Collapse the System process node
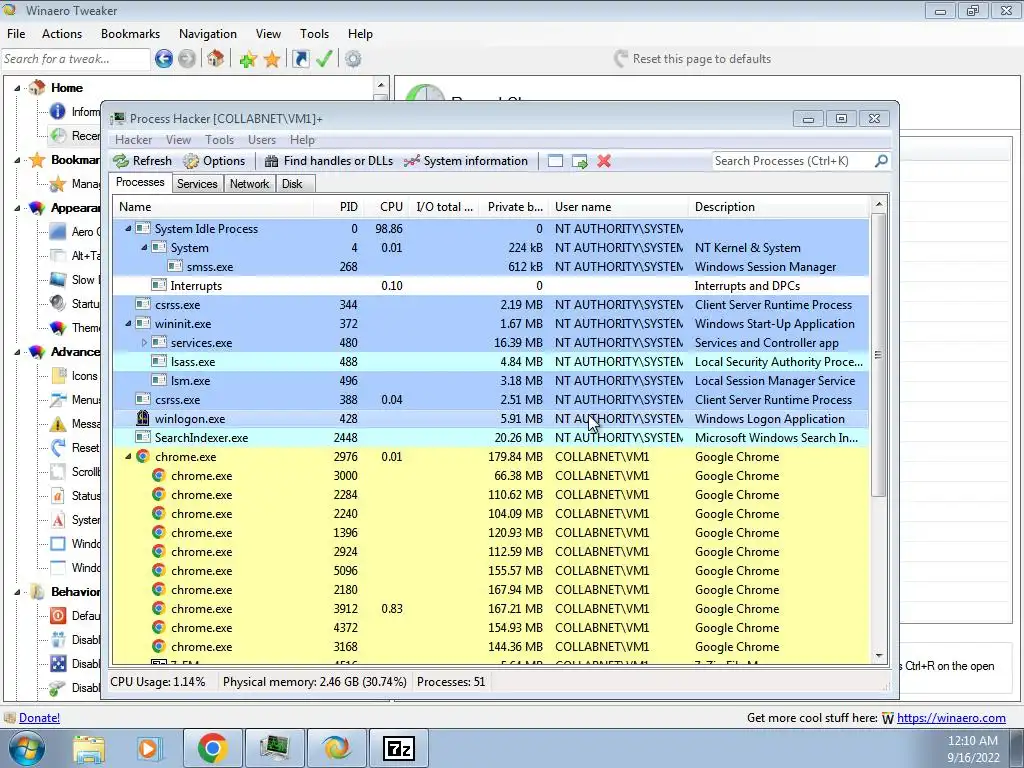The height and width of the screenshot is (768, 1024). 144,248
